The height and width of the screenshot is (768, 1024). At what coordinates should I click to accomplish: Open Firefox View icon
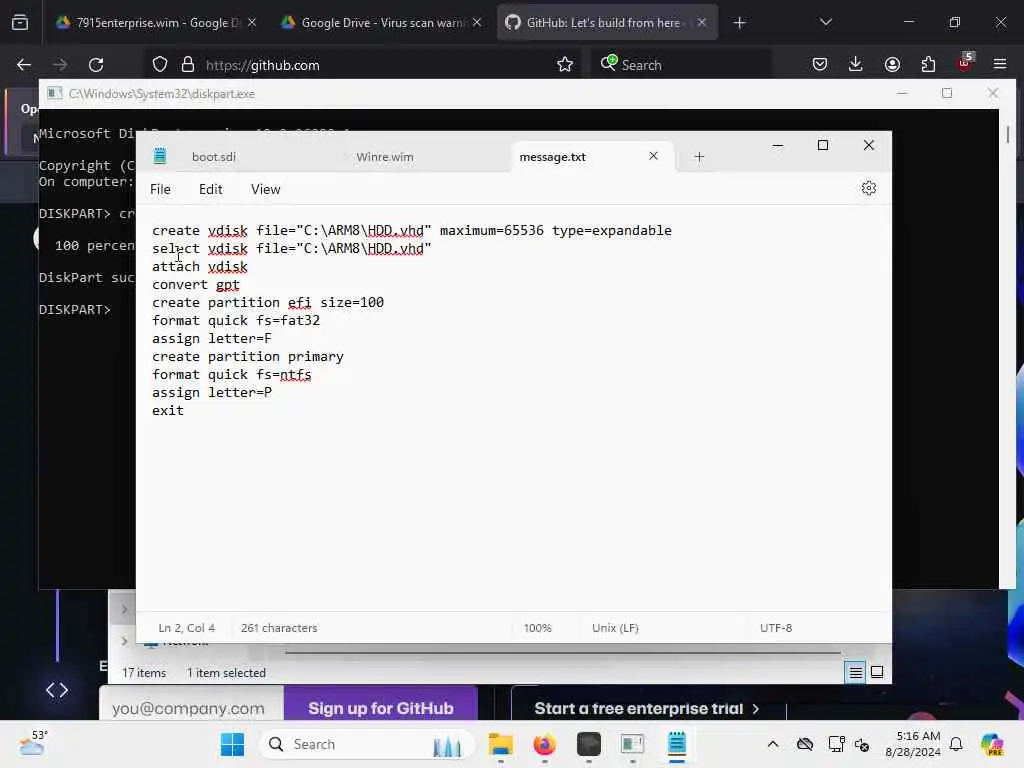pos(20,23)
